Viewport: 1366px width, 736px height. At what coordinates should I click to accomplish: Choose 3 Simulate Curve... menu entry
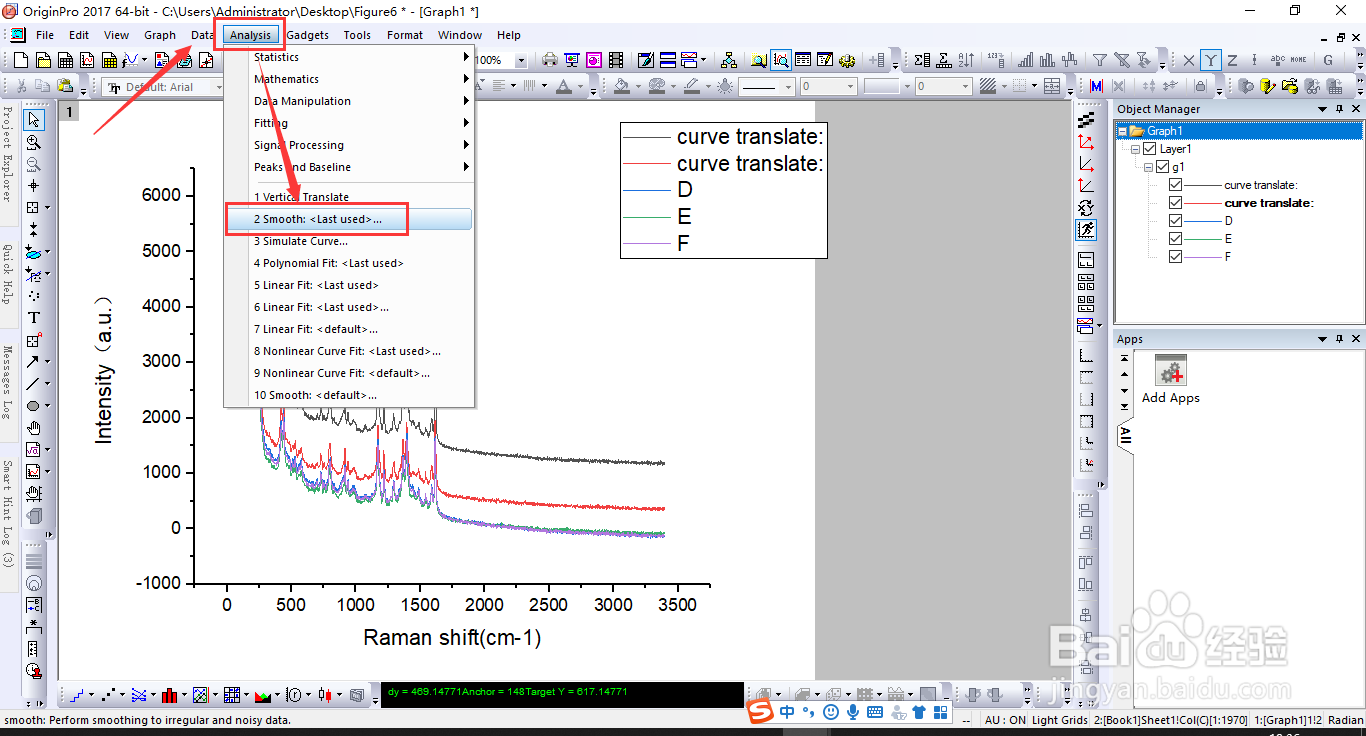point(349,241)
